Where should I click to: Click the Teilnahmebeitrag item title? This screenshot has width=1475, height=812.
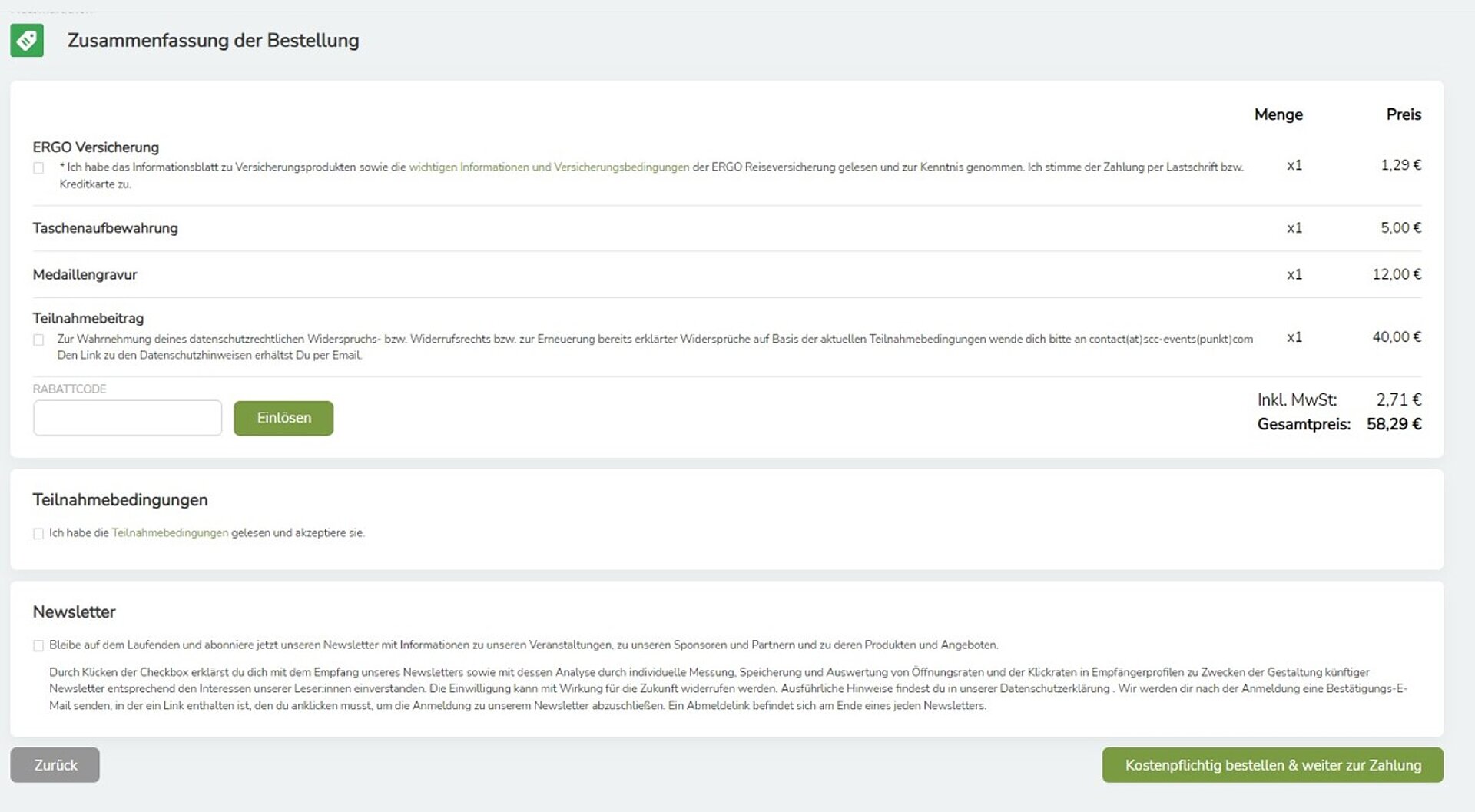[x=88, y=318]
